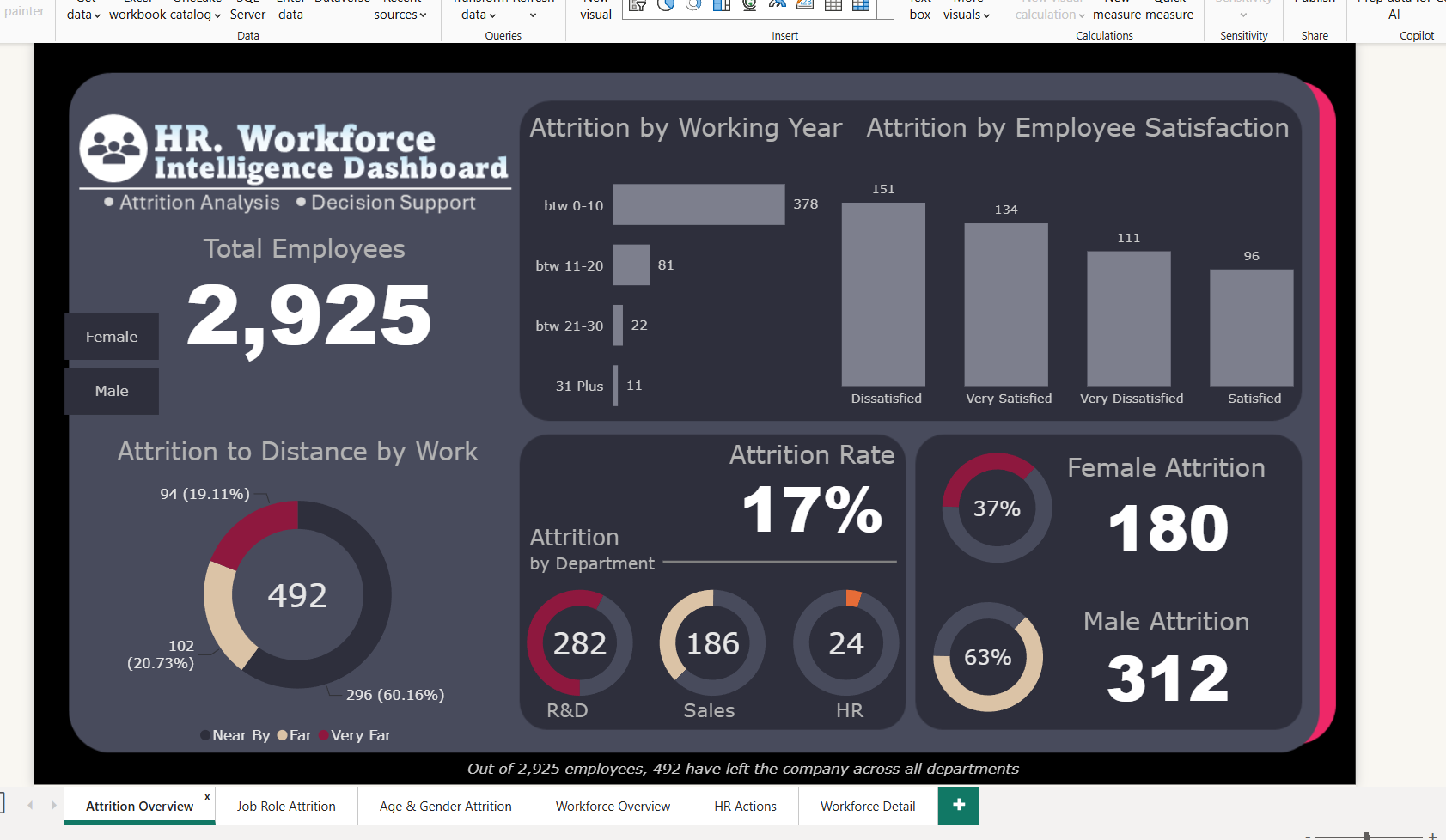Open the Workforce Detail tab
Viewport: 1446px width, 840px height.
point(868,806)
